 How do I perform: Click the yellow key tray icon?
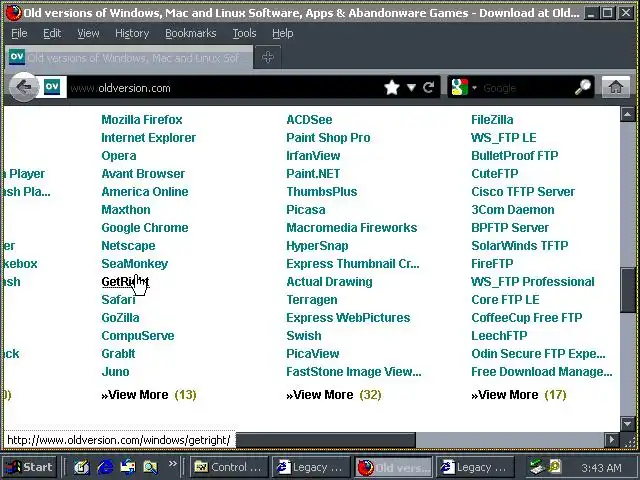(x=555, y=466)
